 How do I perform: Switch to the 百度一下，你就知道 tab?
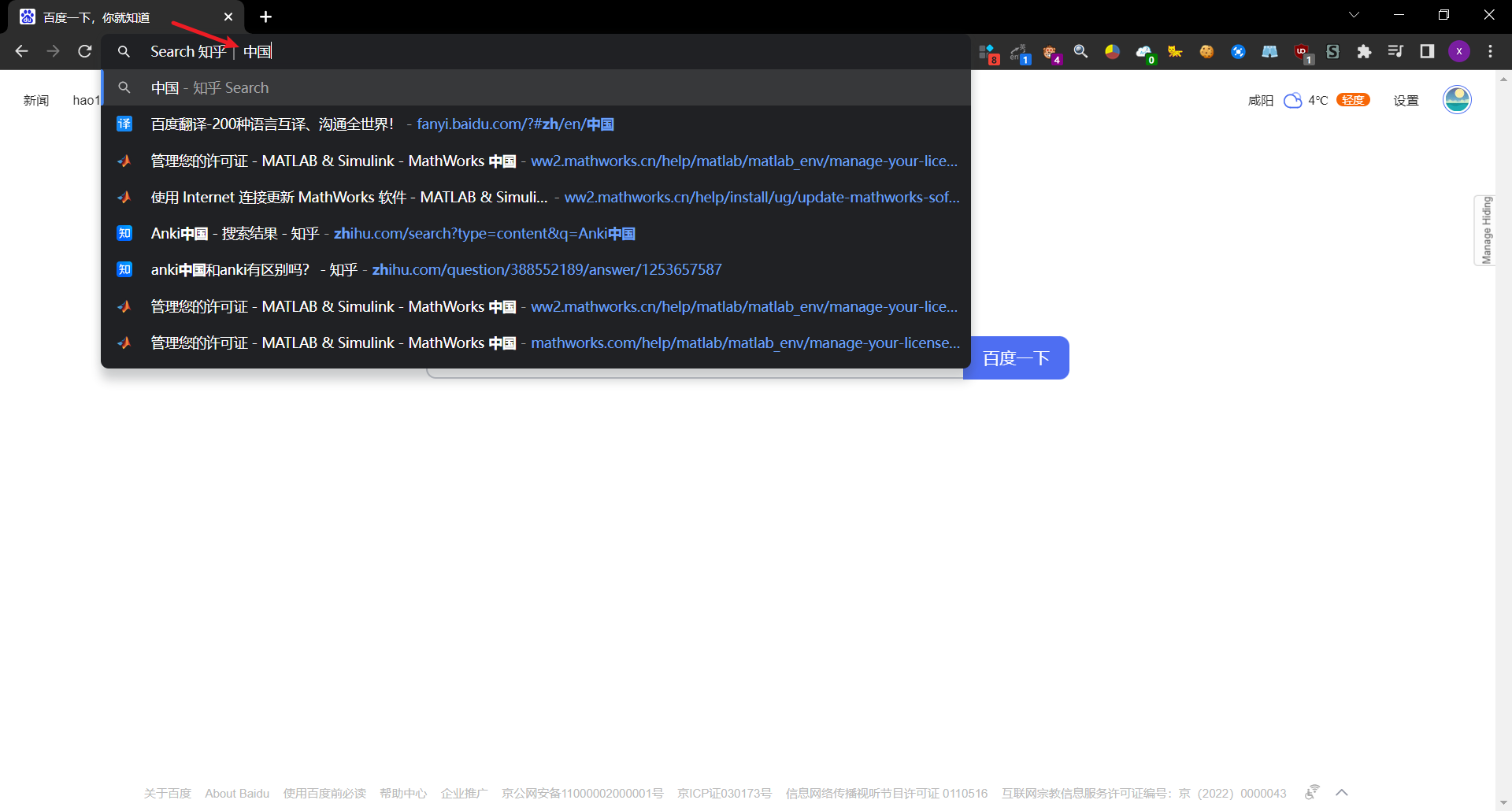[126, 17]
